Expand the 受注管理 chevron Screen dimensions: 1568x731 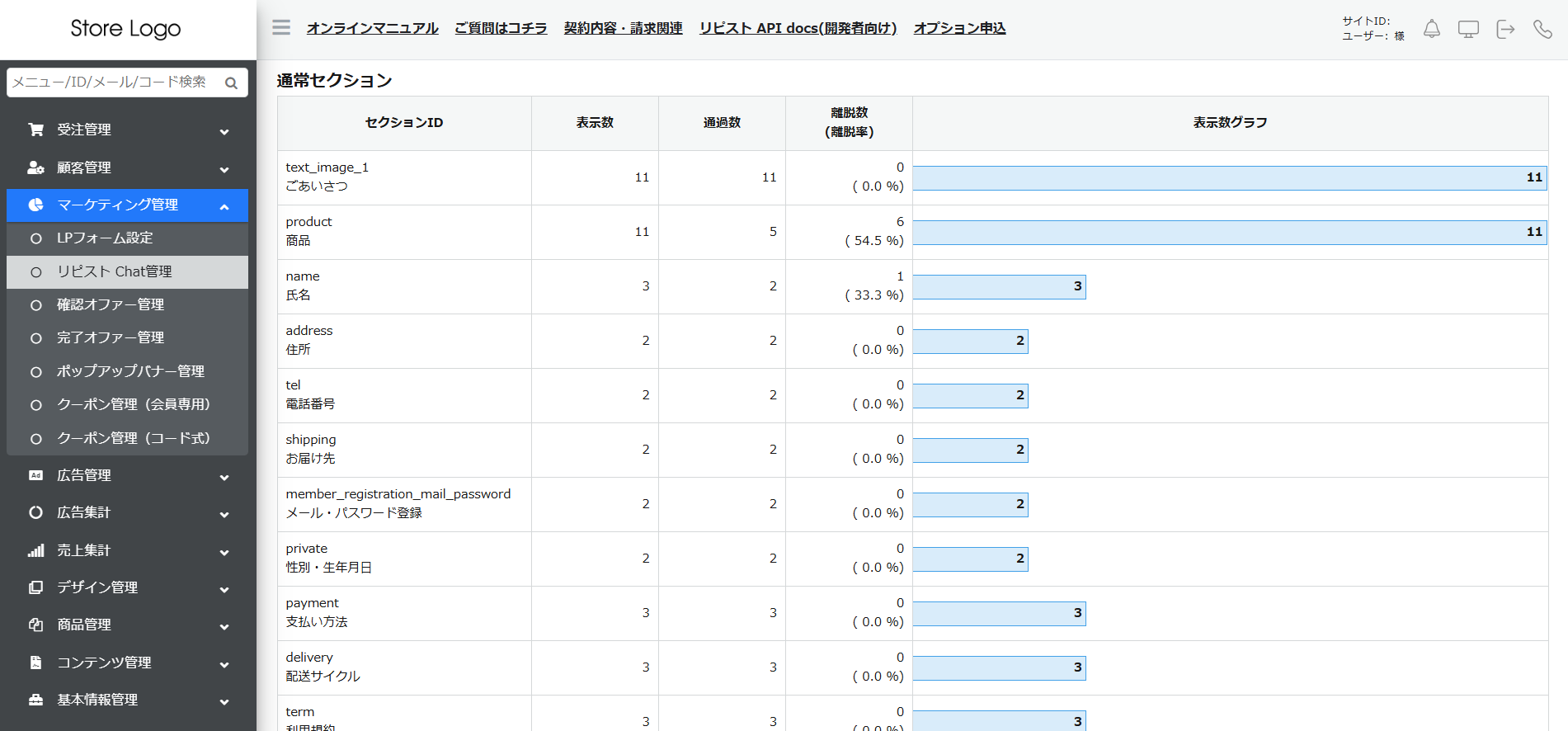coord(224,132)
